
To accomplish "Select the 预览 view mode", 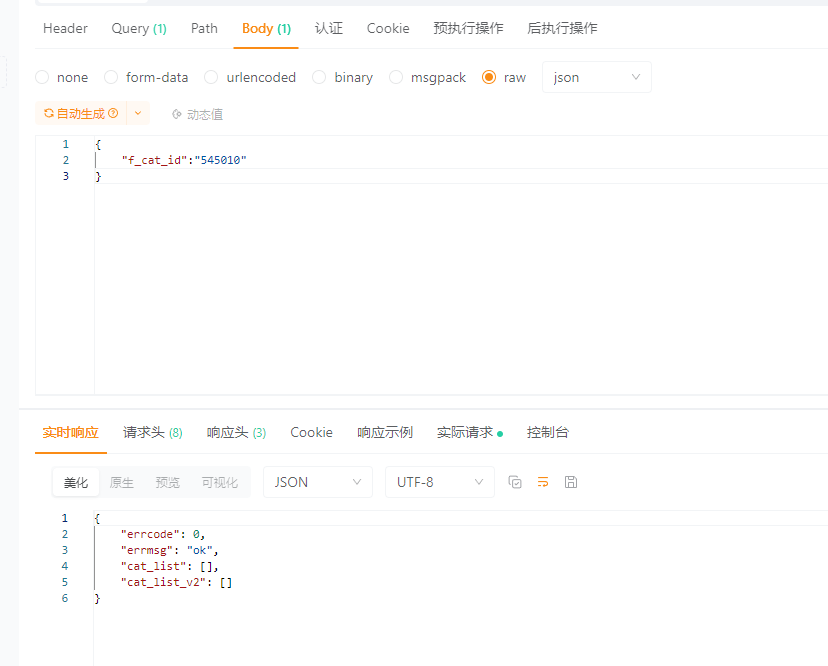I will coord(167,482).
